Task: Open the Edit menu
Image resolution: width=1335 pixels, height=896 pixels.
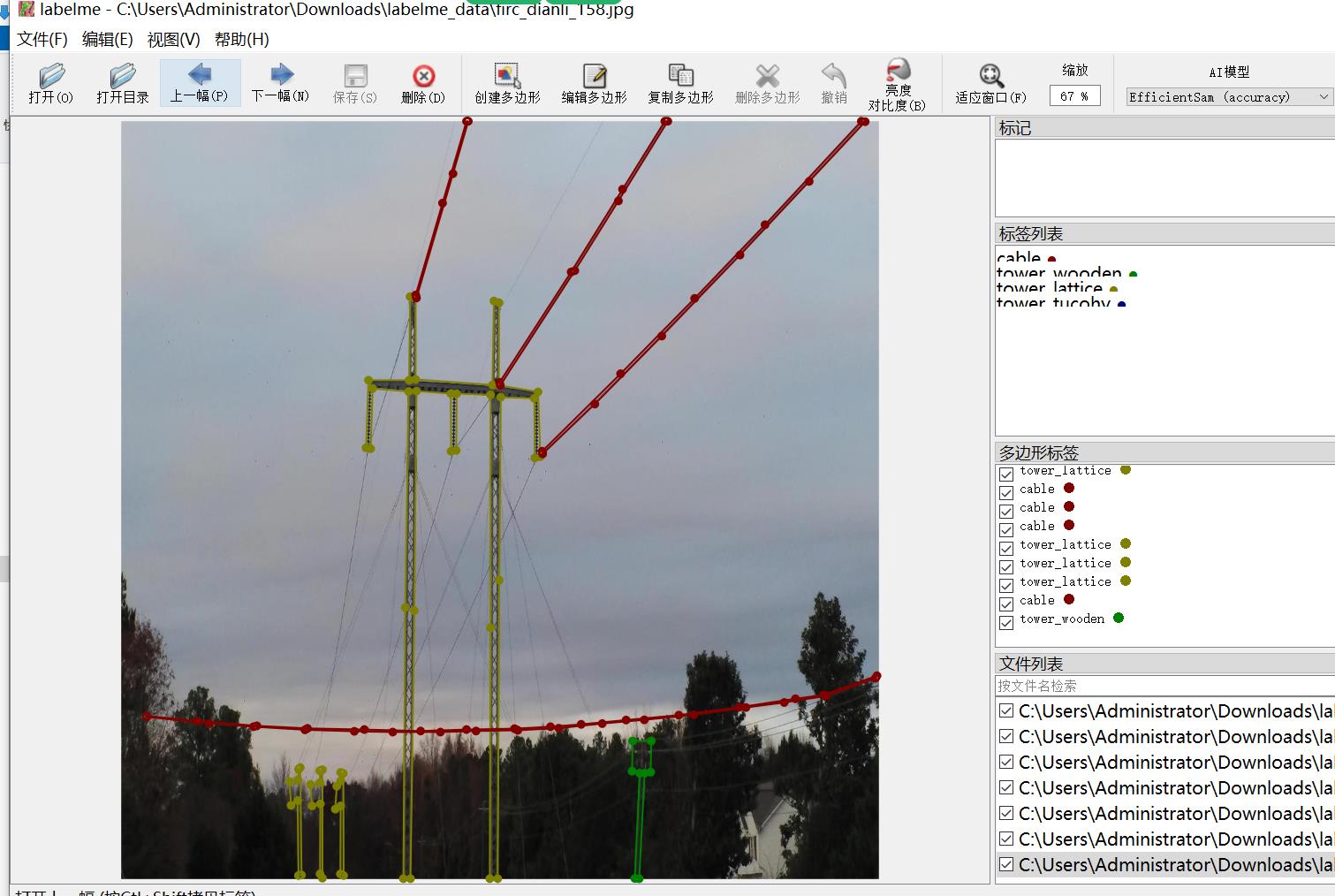Action: [x=107, y=40]
